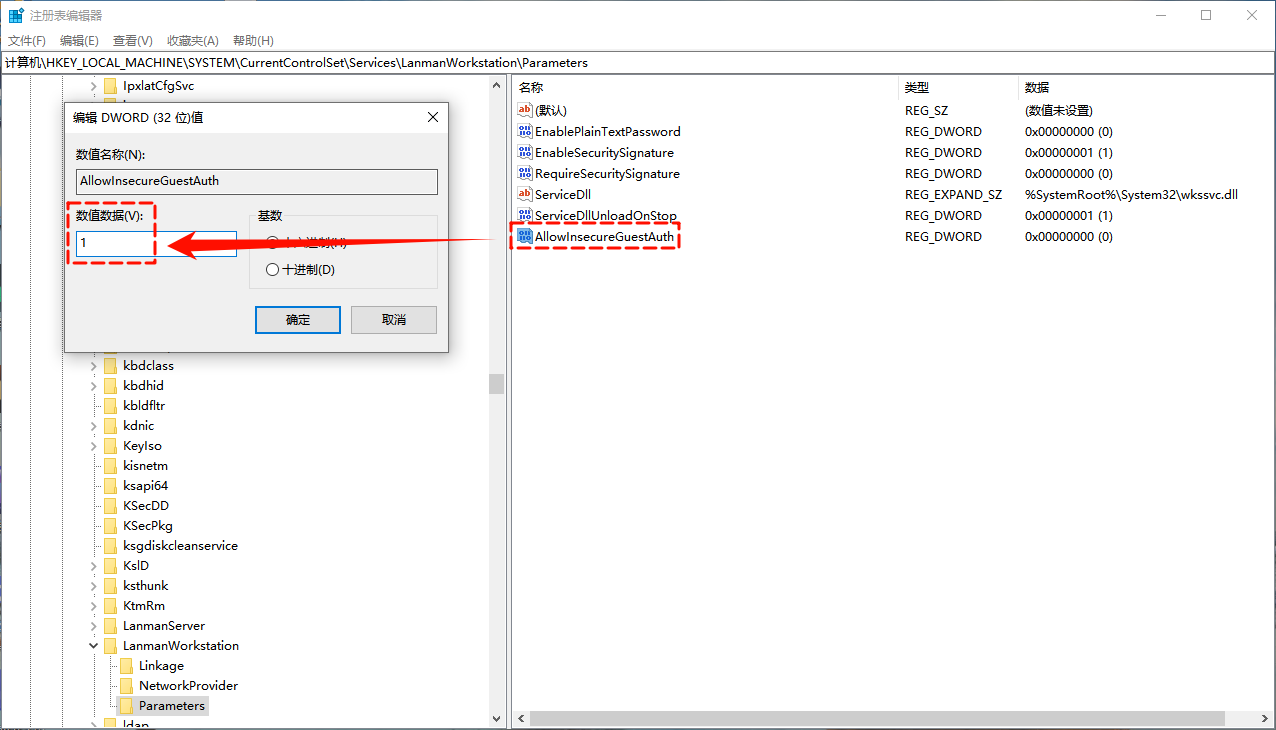Click the 取消 button in dialog
This screenshot has height=730, width=1276.
coord(394,320)
